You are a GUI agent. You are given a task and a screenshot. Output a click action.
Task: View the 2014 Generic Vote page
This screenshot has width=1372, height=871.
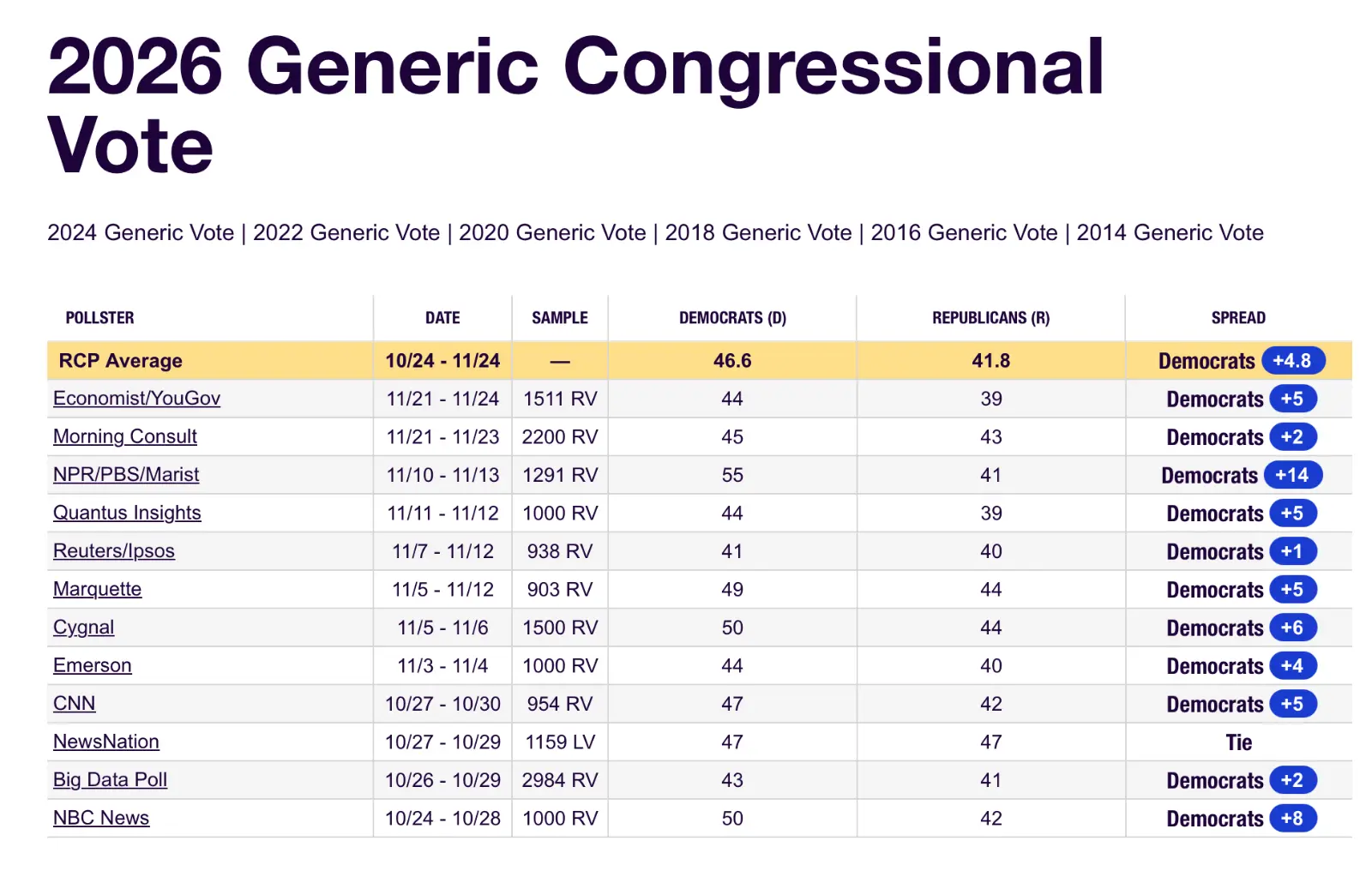click(x=1170, y=233)
